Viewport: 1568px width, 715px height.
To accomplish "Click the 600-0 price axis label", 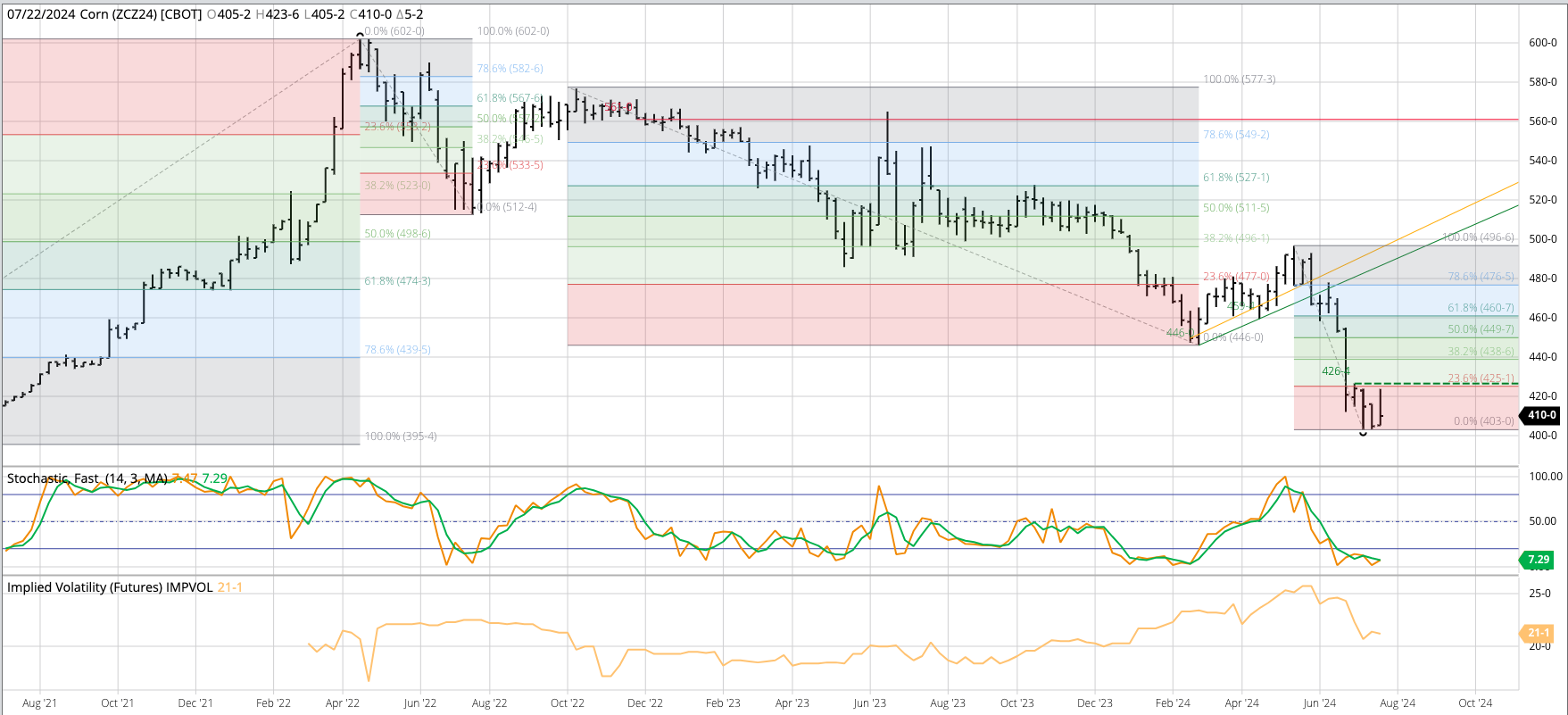I will [x=1542, y=43].
